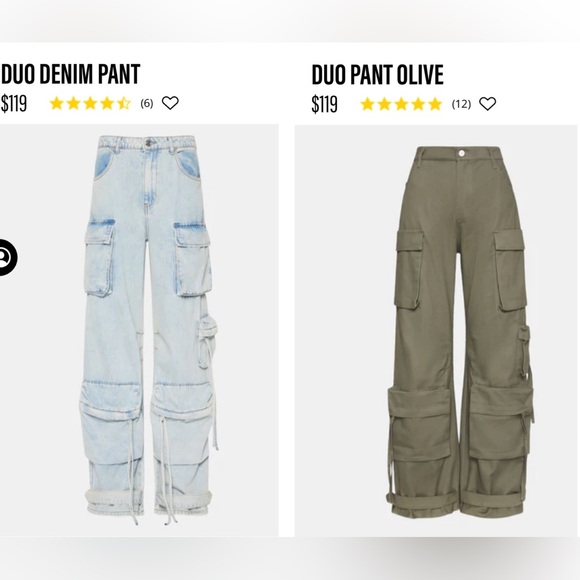Open the accessibility widget on left edge

(7, 257)
